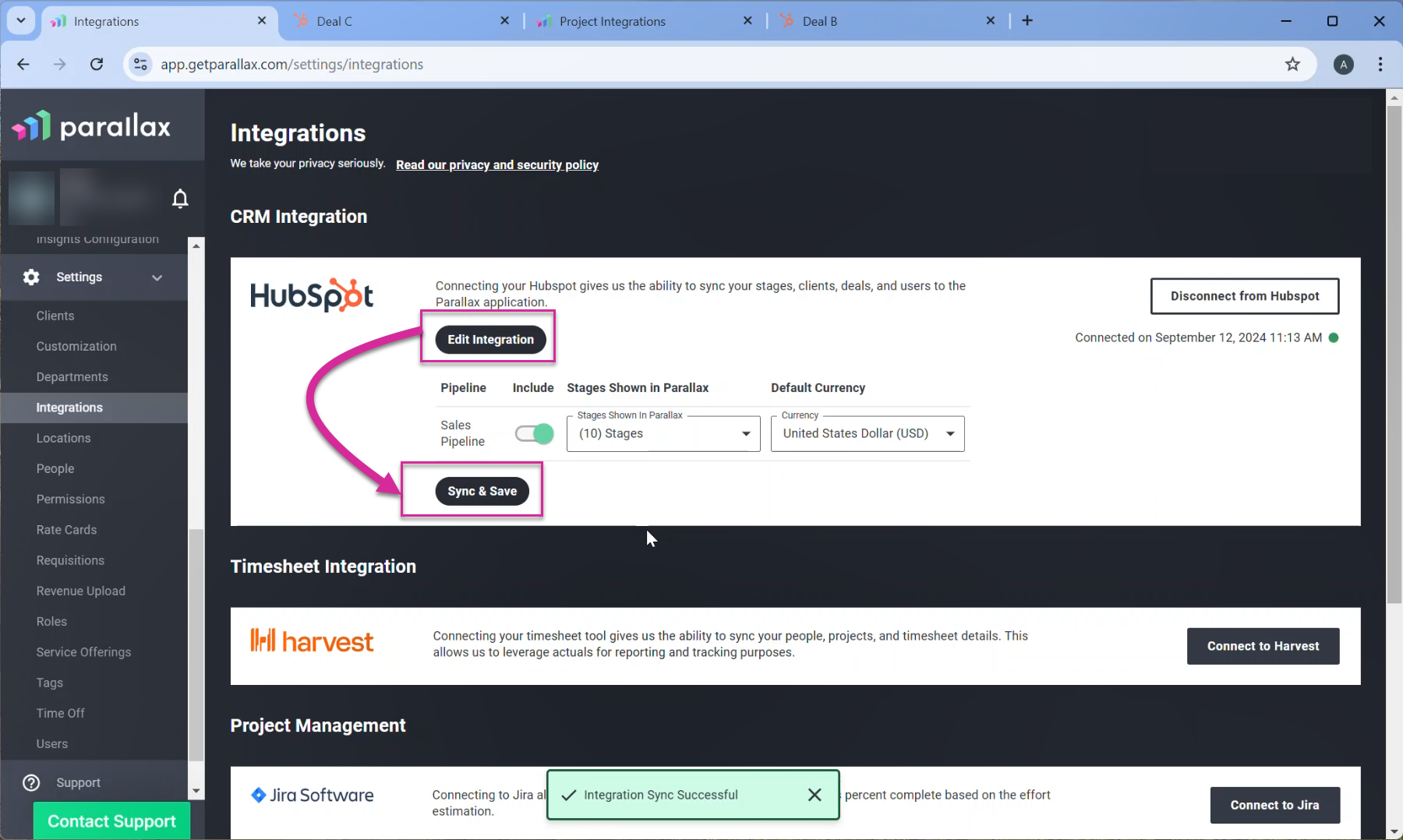This screenshot has width=1403, height=840.
Task: Click the green Contact Support button
Action: (x=111, y=821)
